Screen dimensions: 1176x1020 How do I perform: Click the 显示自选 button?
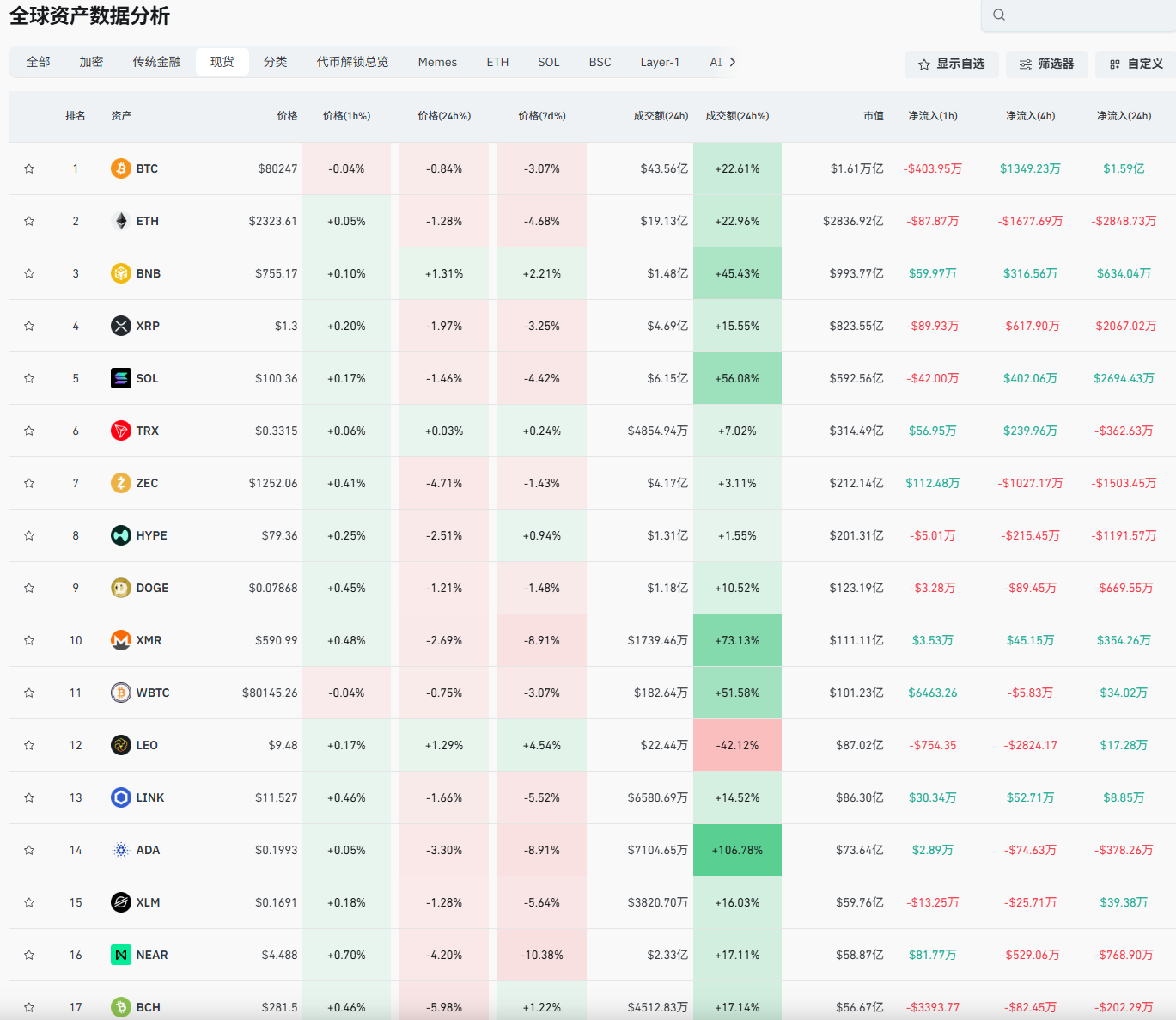(951, 64)
